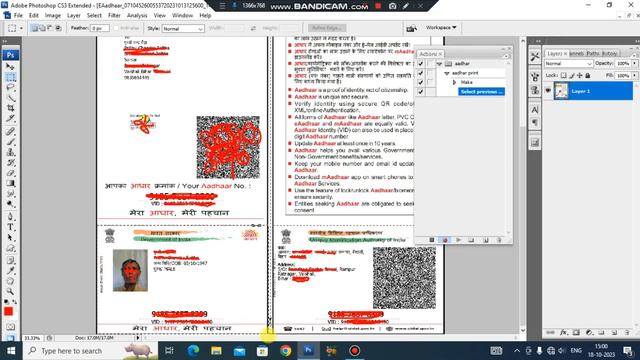The height and width of the screenshot is (360, 640).
Task: Click the Refine Edge button
Action: coord(327,28)
